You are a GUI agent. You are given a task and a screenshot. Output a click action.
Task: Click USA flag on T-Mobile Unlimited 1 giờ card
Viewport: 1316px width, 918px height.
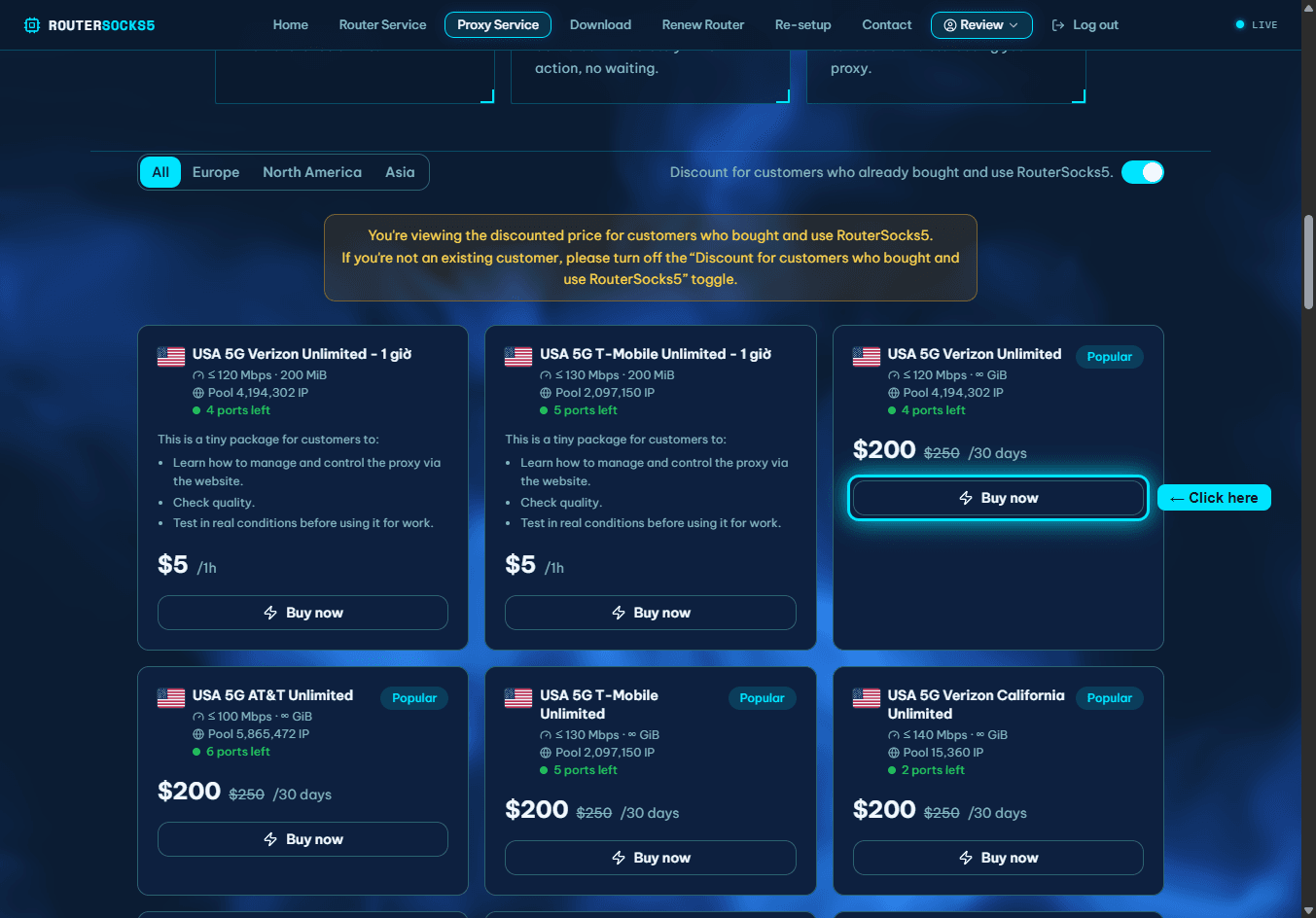(518, 357)
